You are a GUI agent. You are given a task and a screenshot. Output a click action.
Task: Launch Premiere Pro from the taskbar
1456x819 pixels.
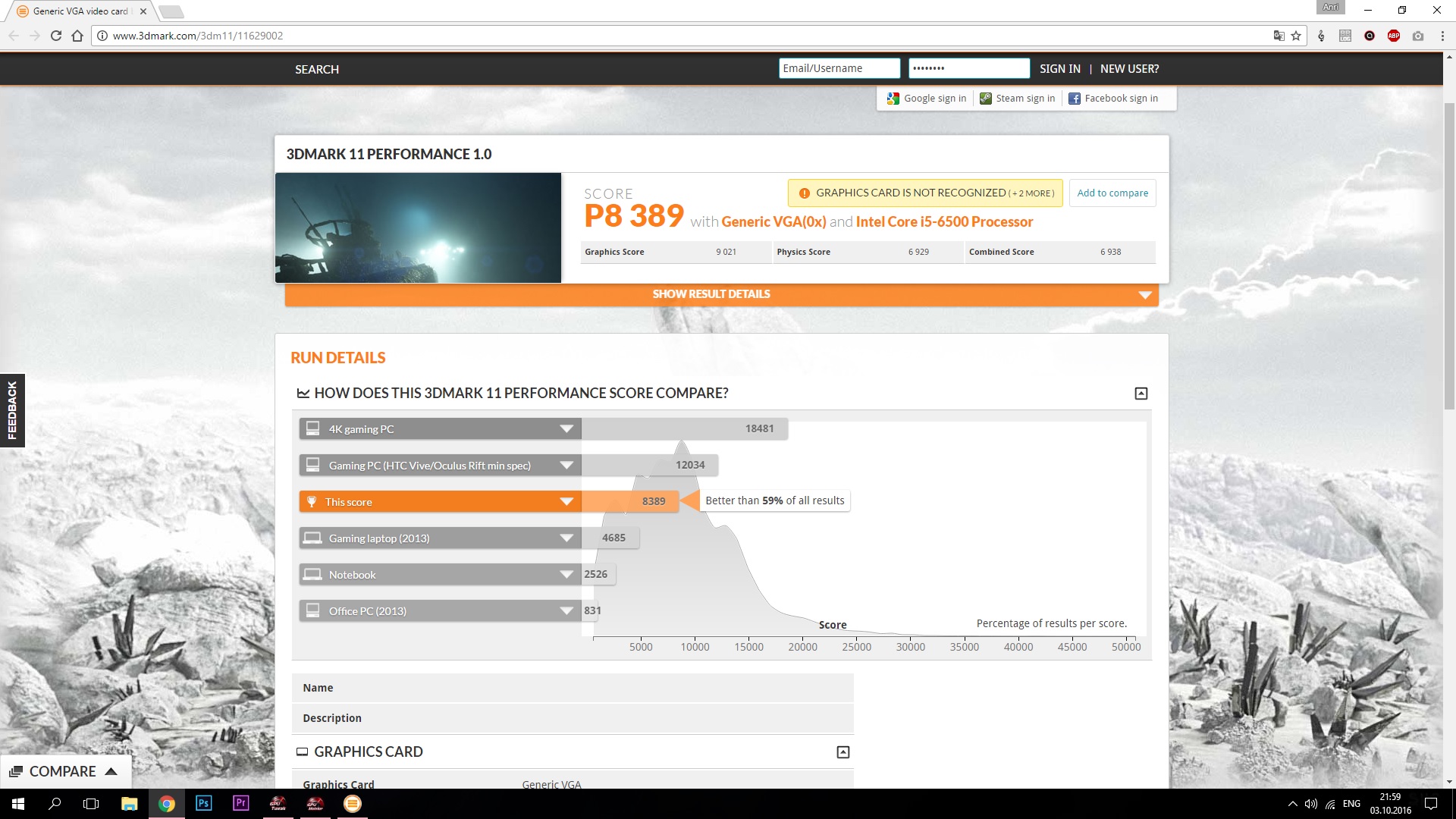pyautogui.click(x=240, y=803)
